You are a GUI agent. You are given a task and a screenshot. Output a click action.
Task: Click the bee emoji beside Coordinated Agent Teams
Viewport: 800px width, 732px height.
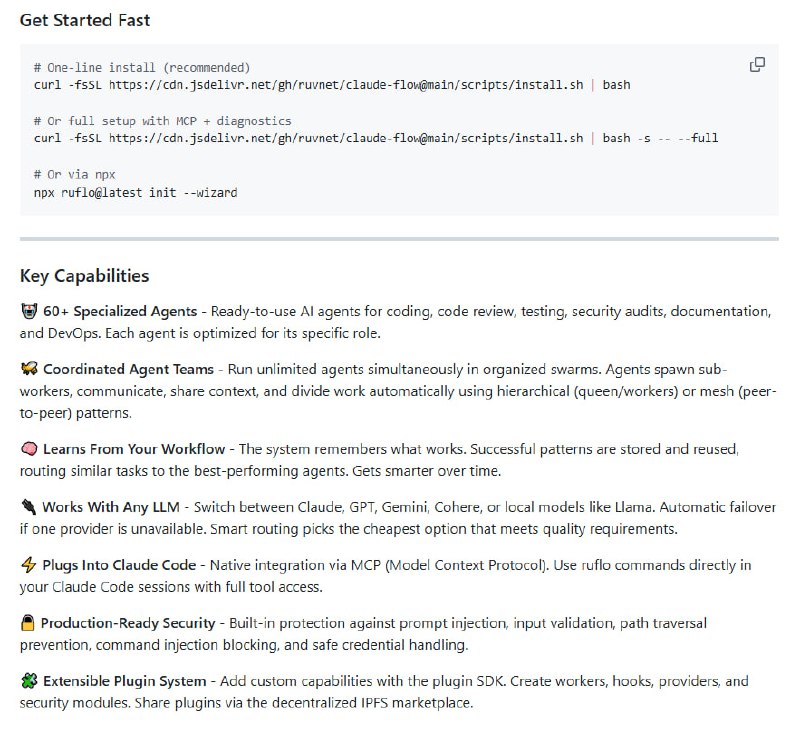(x=28, y=370)
